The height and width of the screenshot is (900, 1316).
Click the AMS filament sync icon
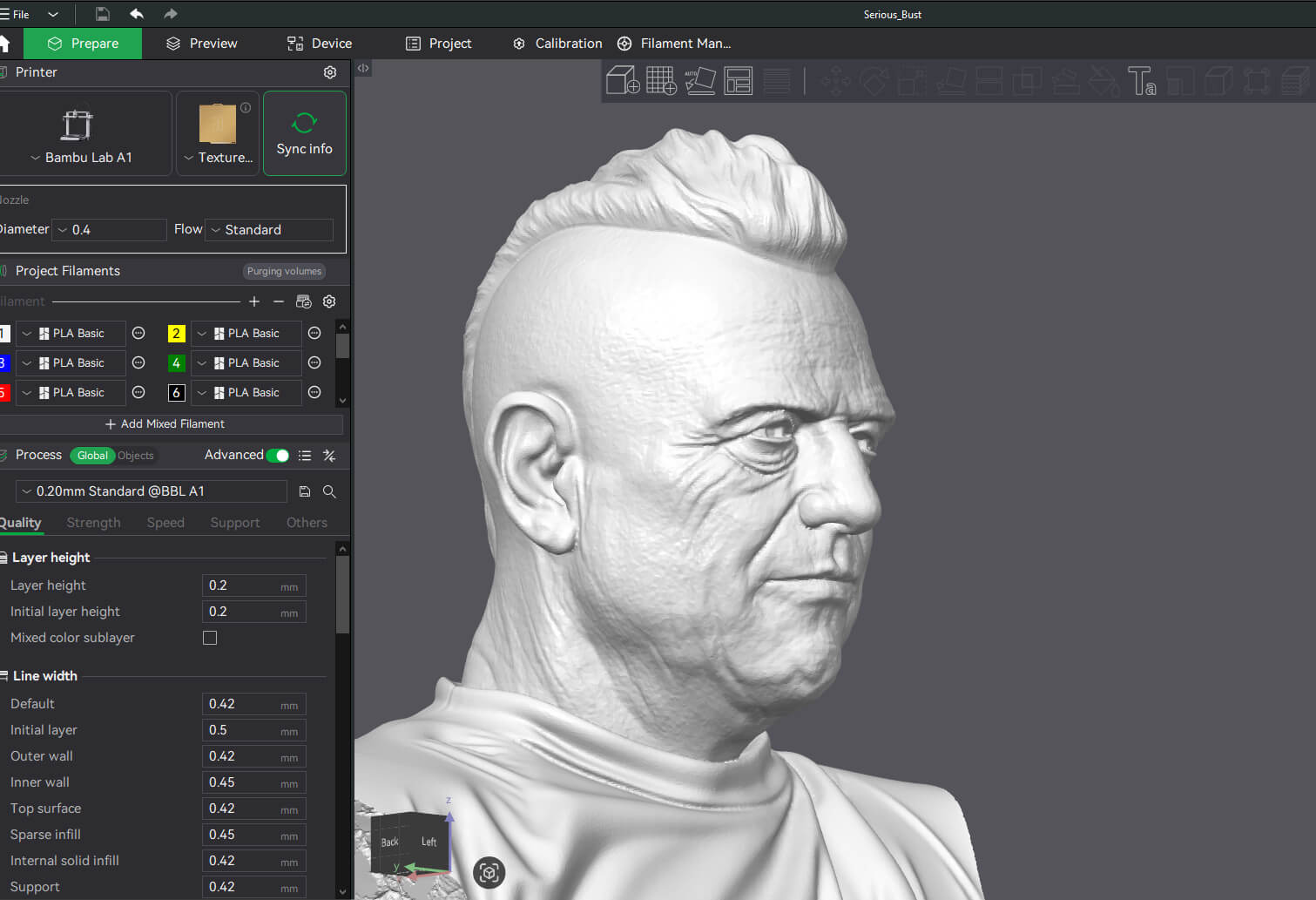[x=303, y=301]
